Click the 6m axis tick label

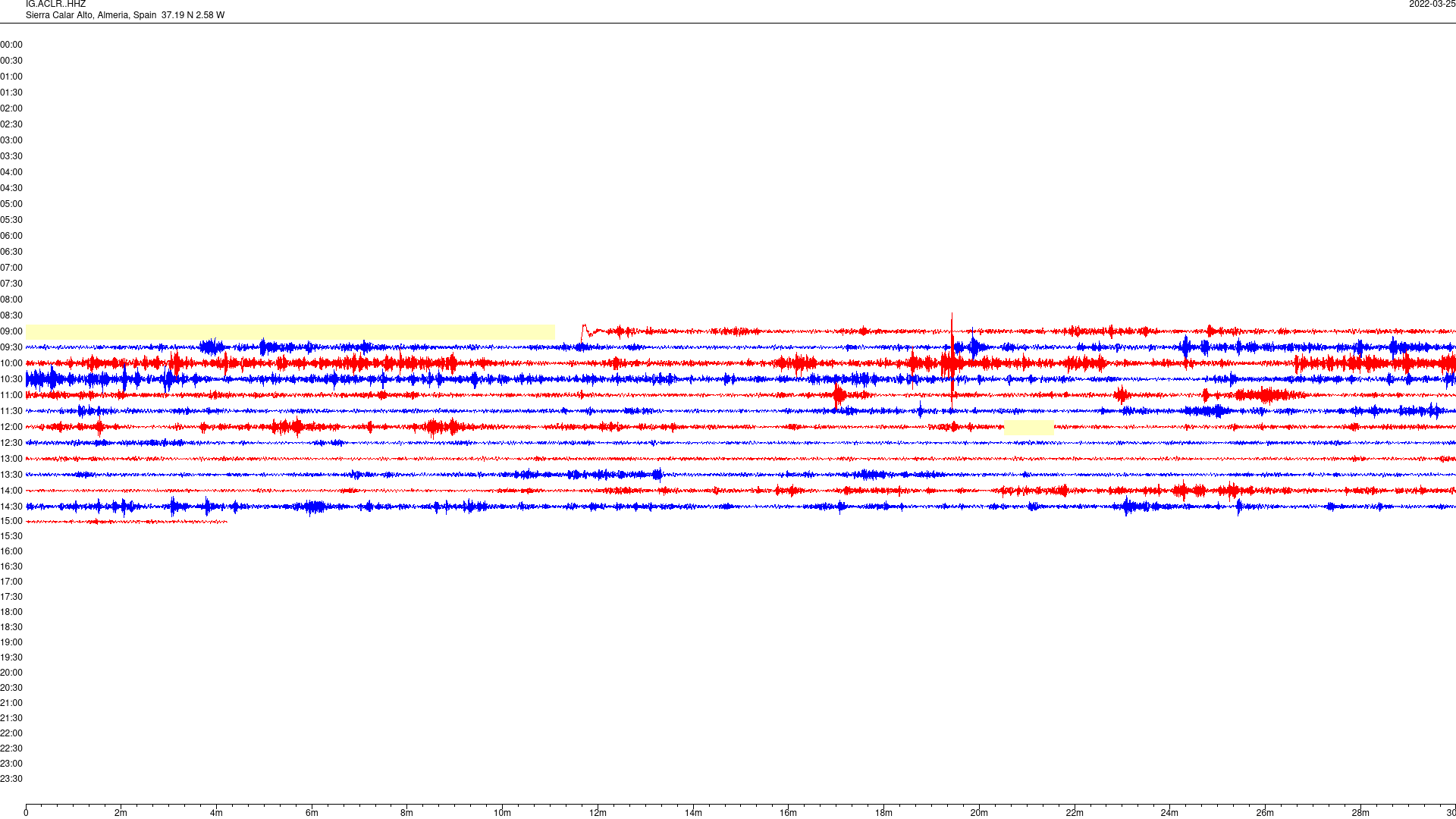[x=312, y=813]
